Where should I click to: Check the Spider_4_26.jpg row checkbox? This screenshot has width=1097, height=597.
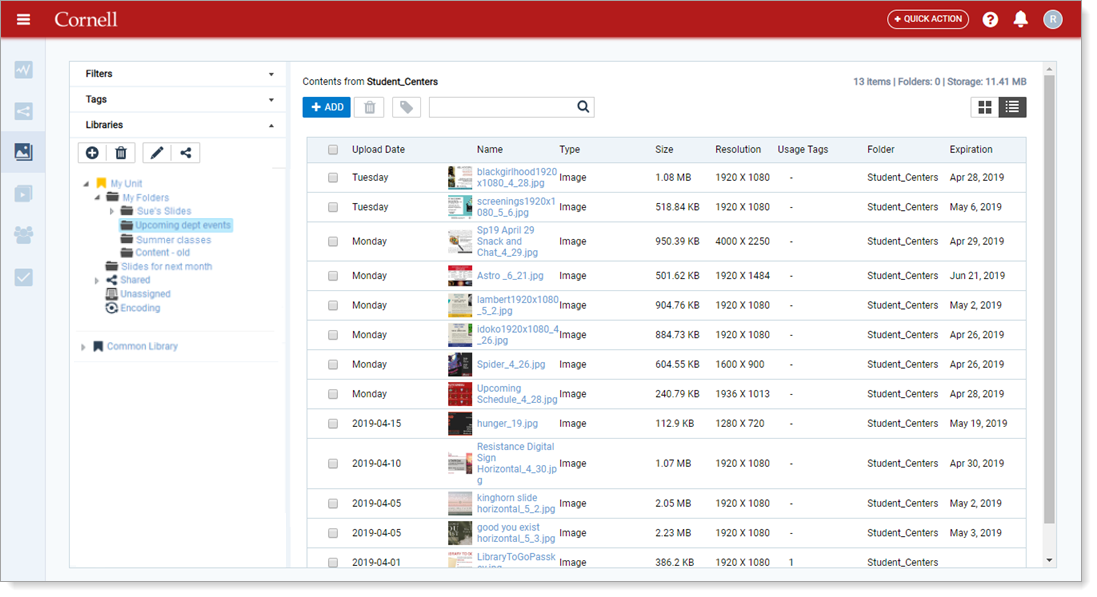pos(333,365)
